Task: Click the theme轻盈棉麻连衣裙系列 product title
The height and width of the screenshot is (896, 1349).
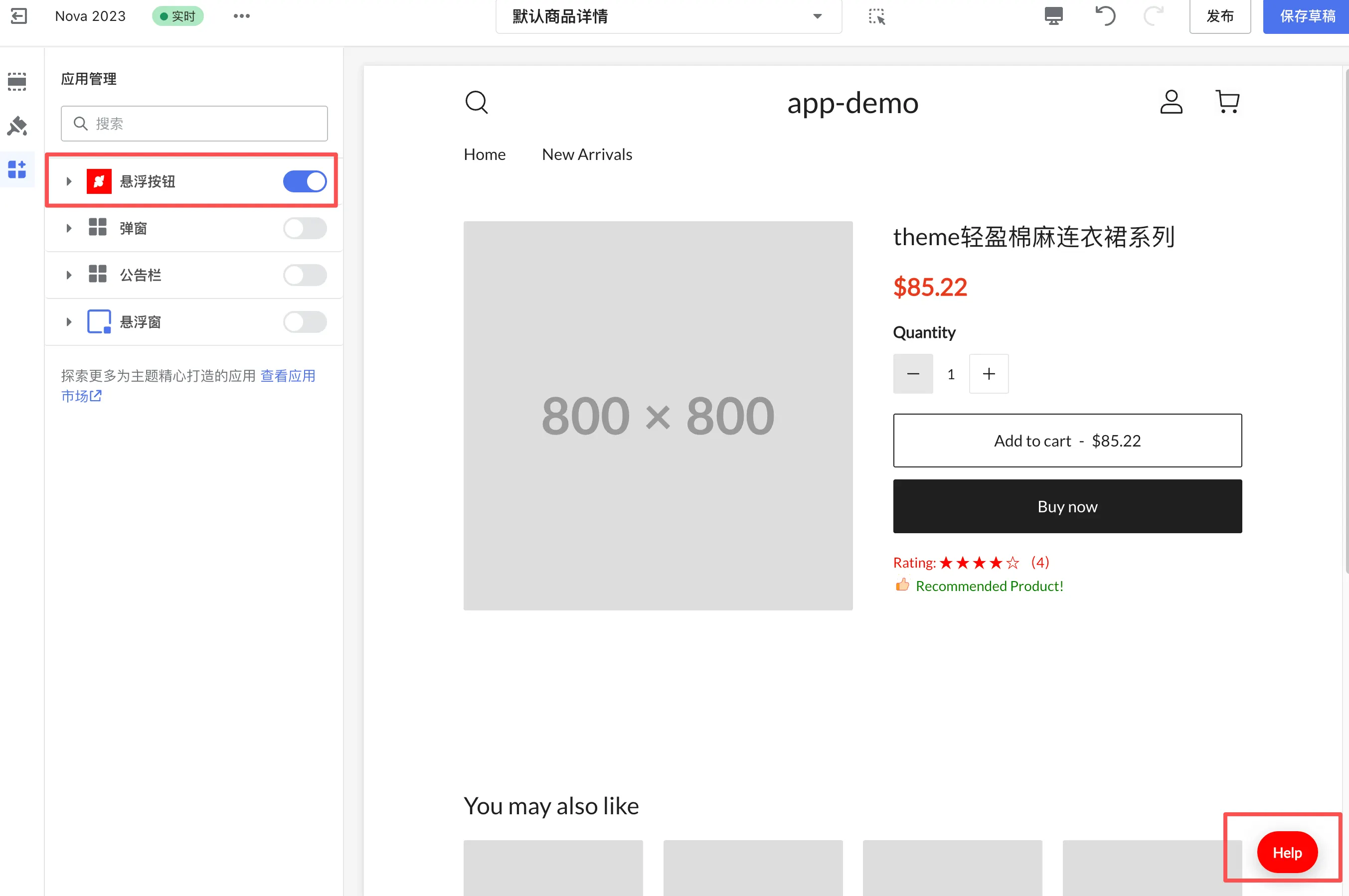Action: point(1034,237)
